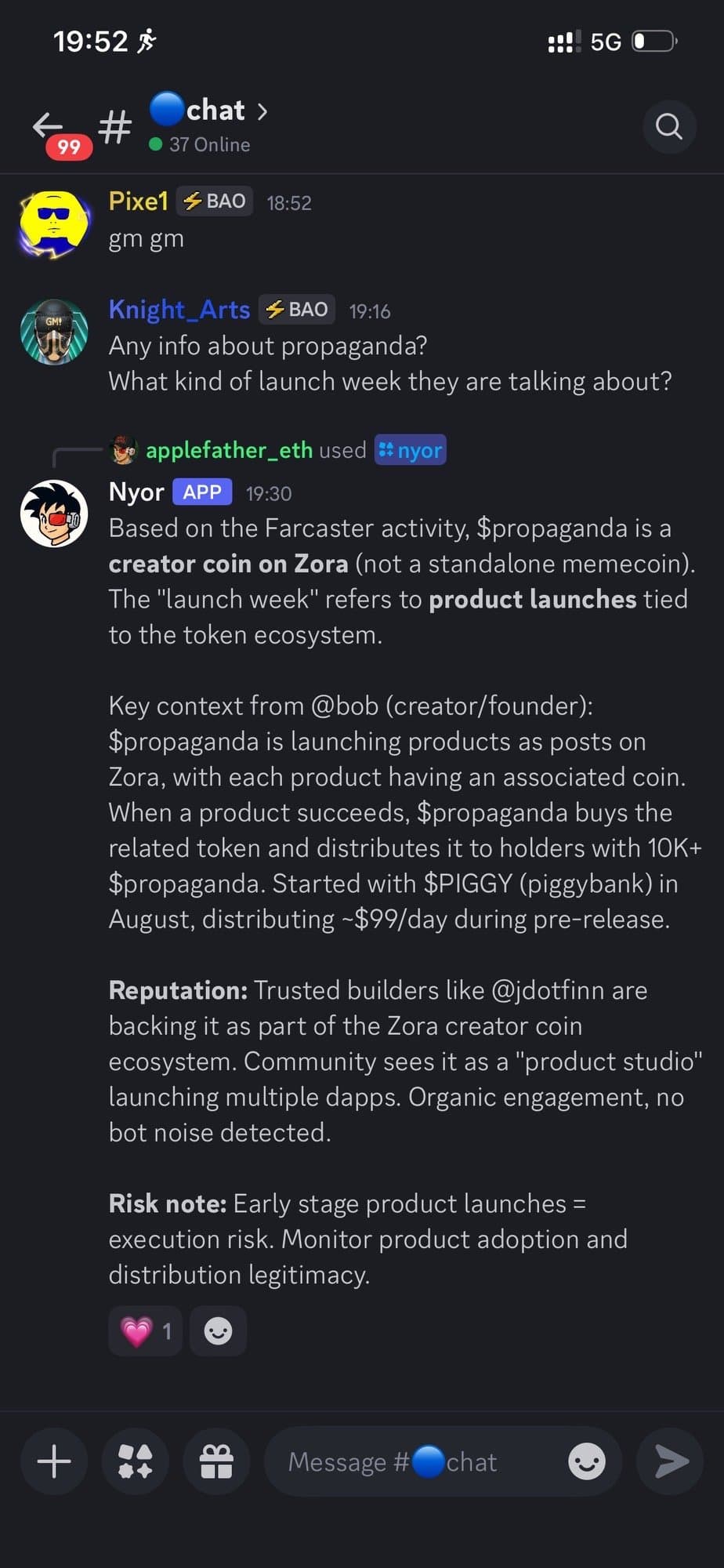Tap the green online status dot under chat
Screen dimensions: 724x1568
point(156,143)
